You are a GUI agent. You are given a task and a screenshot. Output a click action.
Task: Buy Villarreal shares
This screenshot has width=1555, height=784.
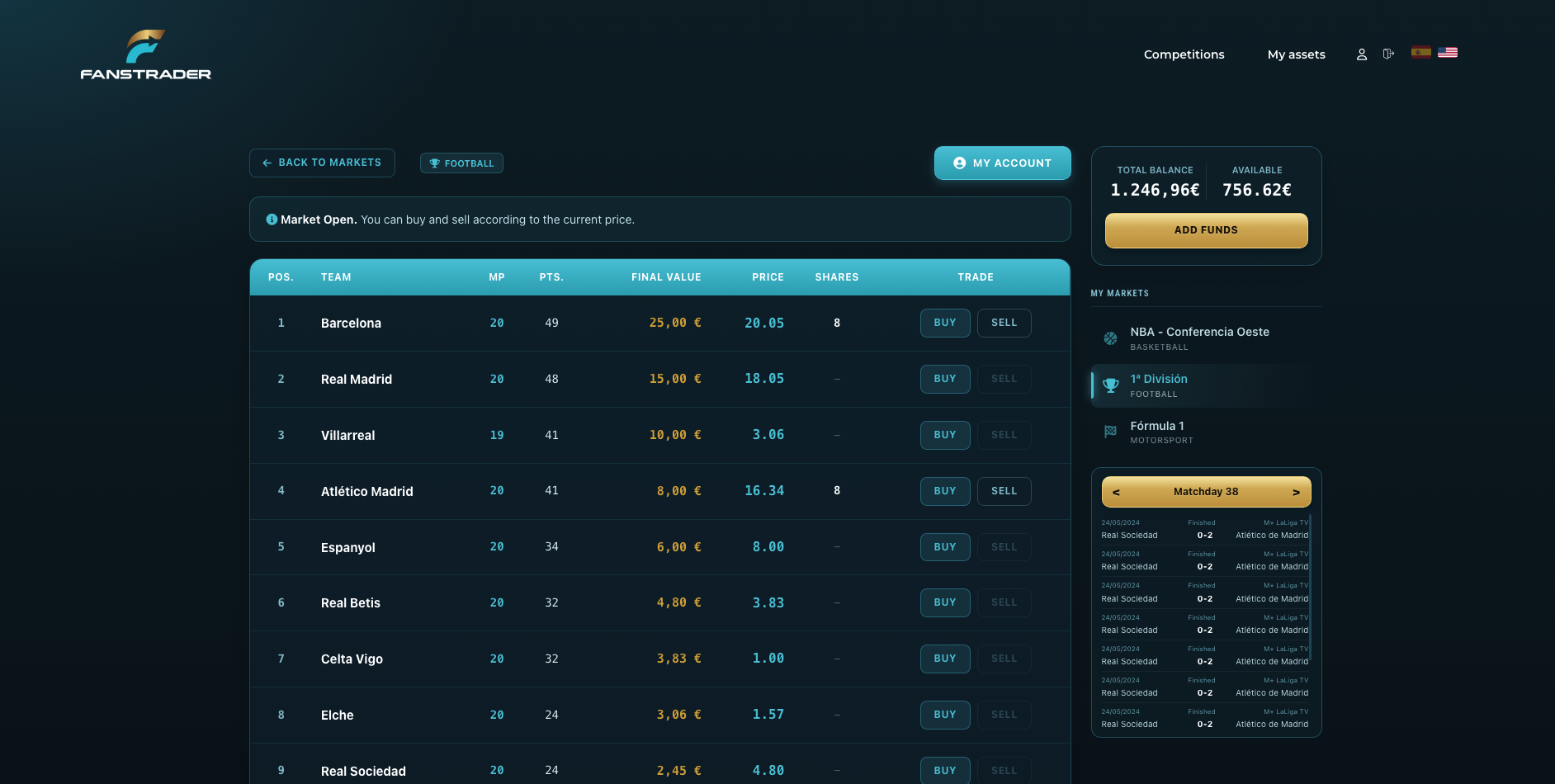tap(945, 435)
